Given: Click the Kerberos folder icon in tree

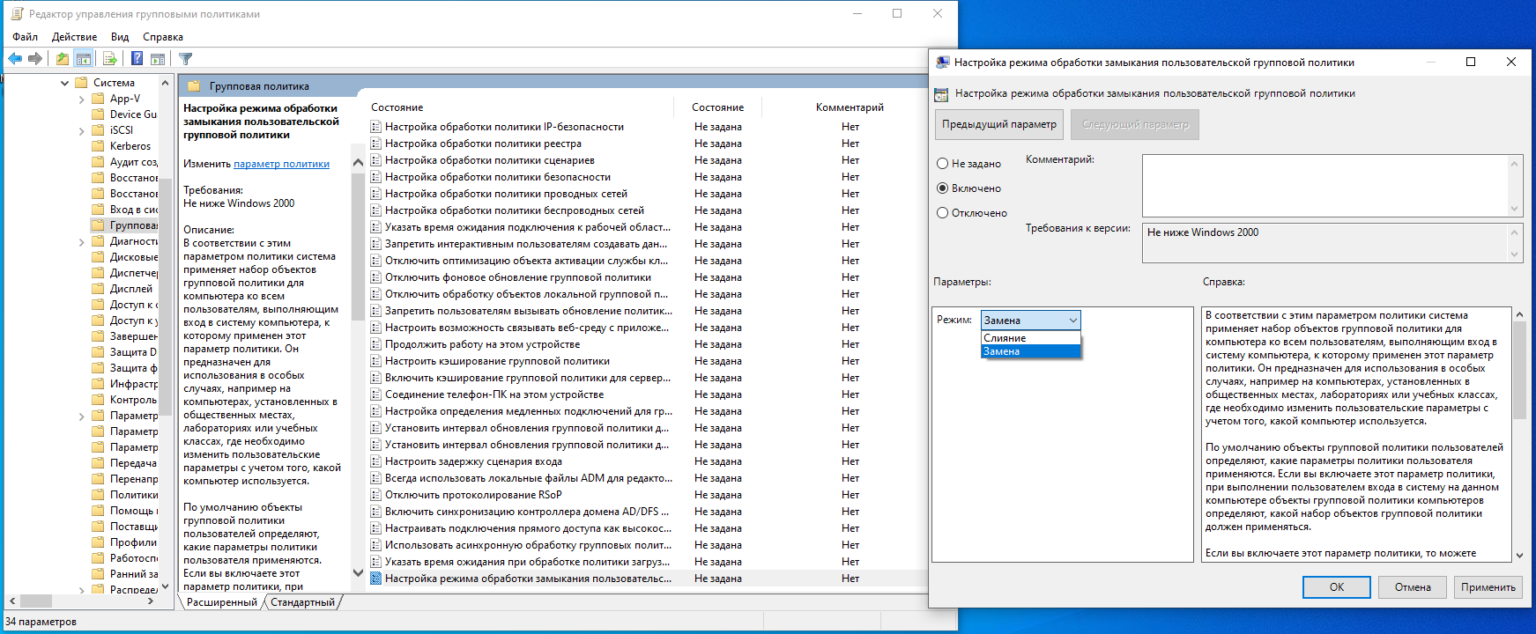Looking at the screenshot, I should (98, 146).
